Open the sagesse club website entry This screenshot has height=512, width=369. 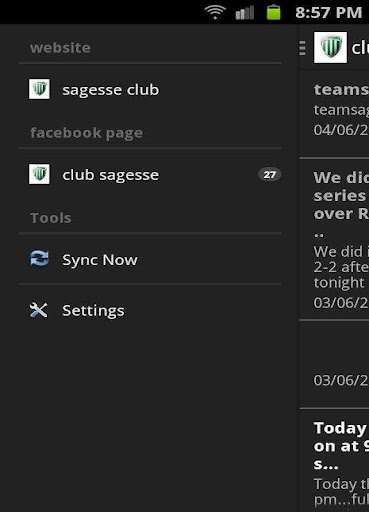click(x=150, y=89)
